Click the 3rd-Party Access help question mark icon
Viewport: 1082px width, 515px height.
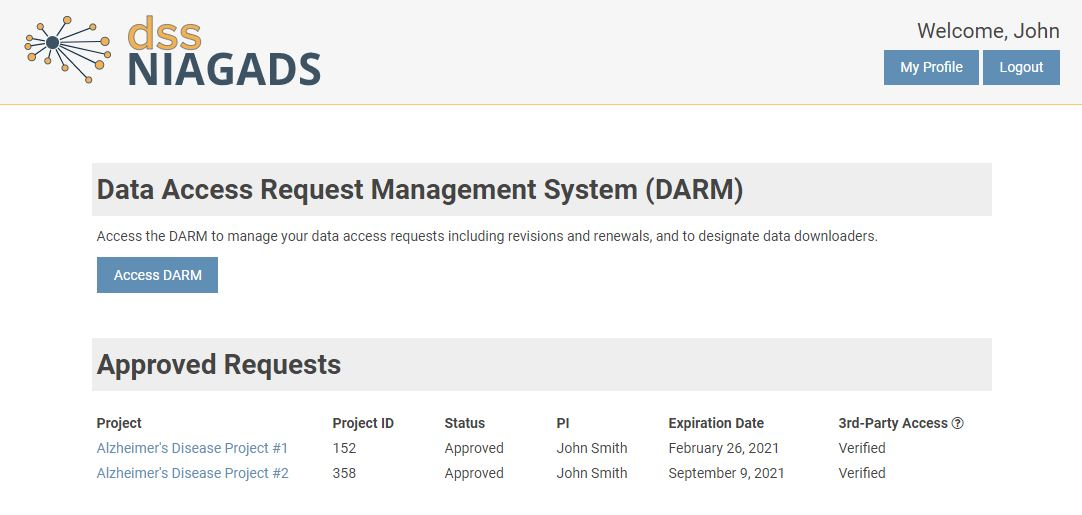[958, 423]
